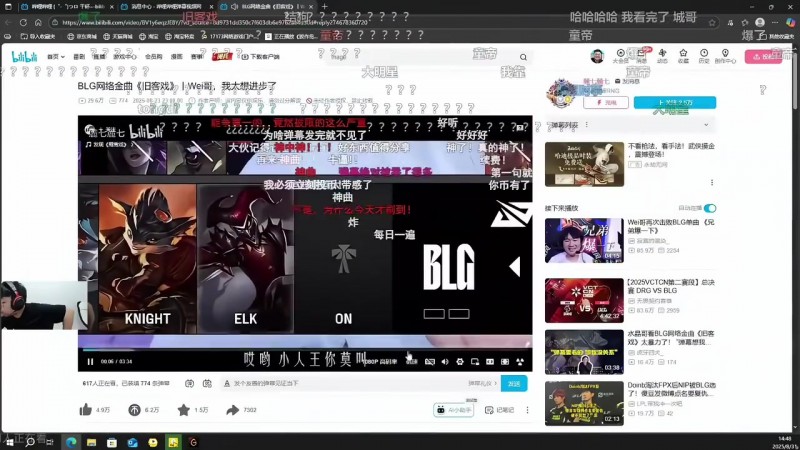Click the coin donate icon
This screenshot has height=450, width=800.
click(x=134, y=410)
